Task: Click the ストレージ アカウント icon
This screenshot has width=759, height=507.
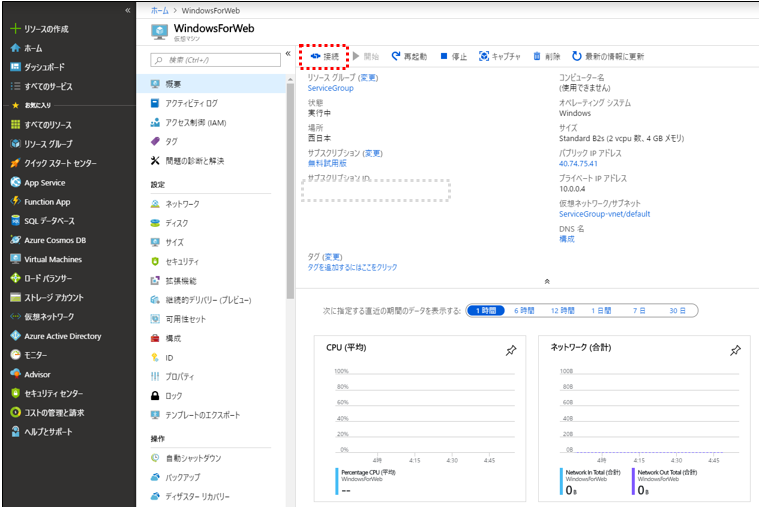Action: pos(15,297)
